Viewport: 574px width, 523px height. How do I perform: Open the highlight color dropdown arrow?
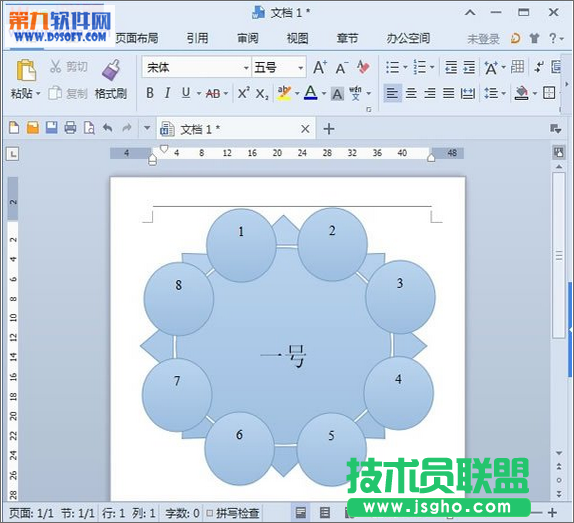[297, 94]
